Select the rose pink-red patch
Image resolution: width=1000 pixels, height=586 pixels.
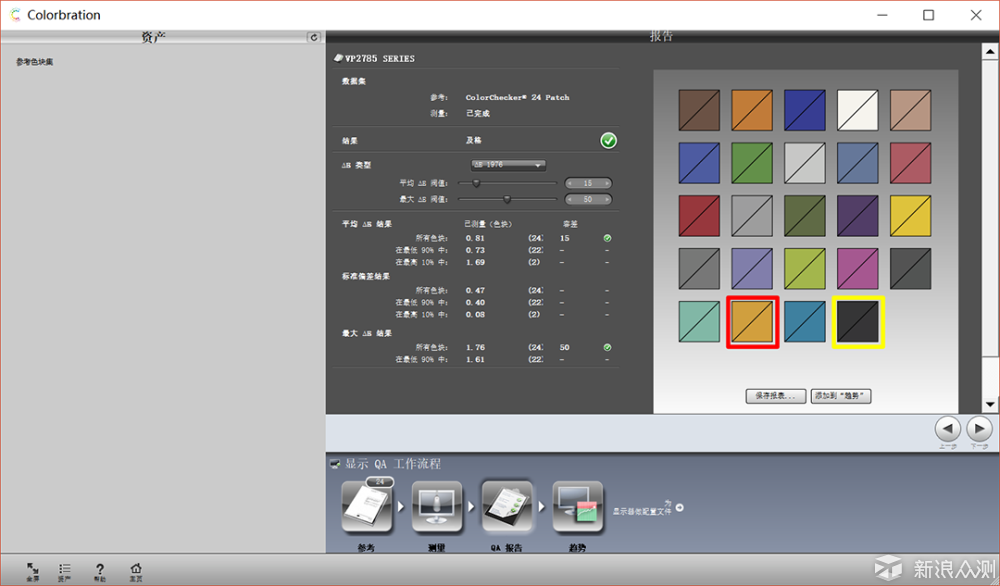click(911, 163)
